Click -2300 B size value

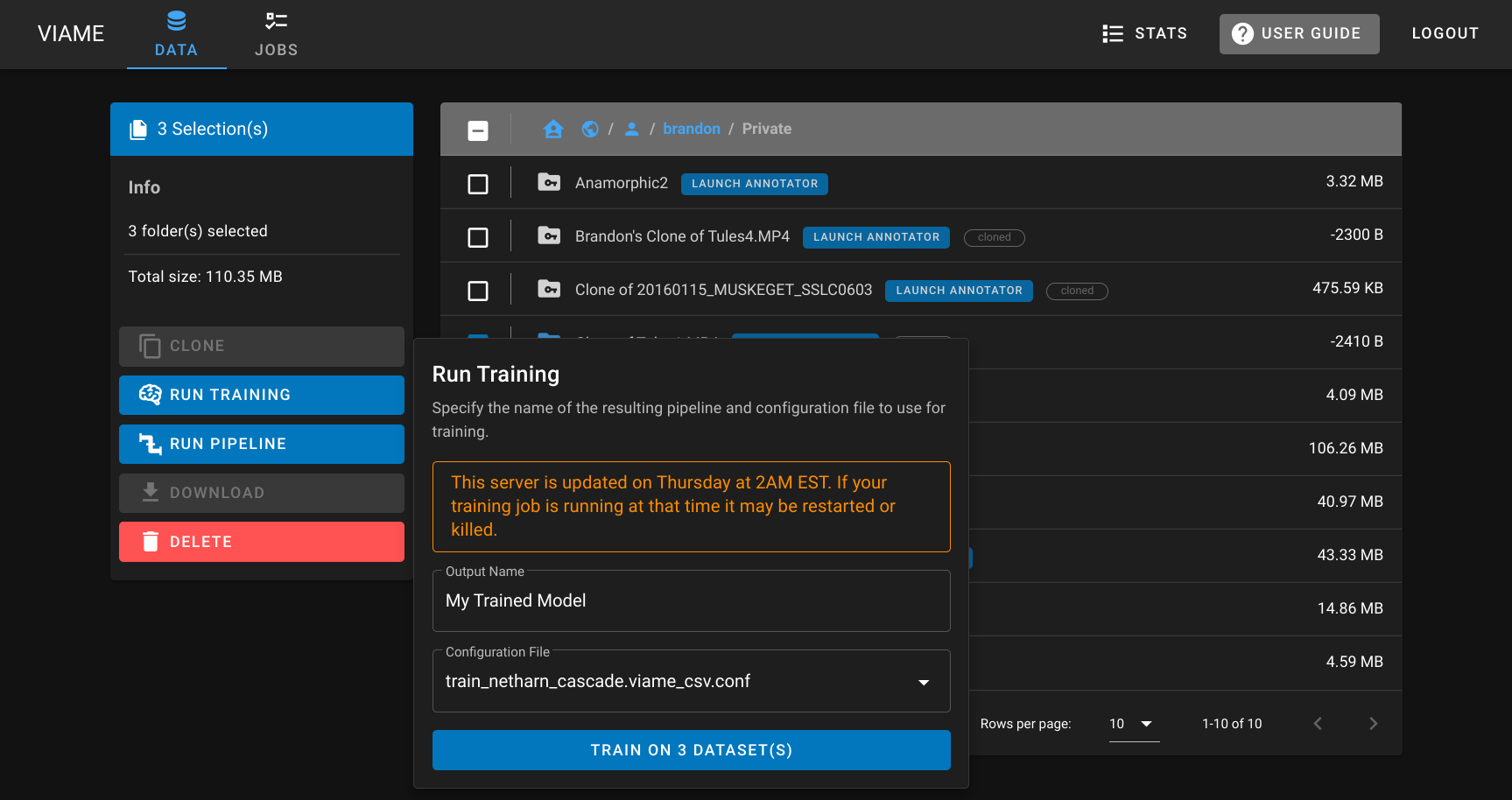1357,235
